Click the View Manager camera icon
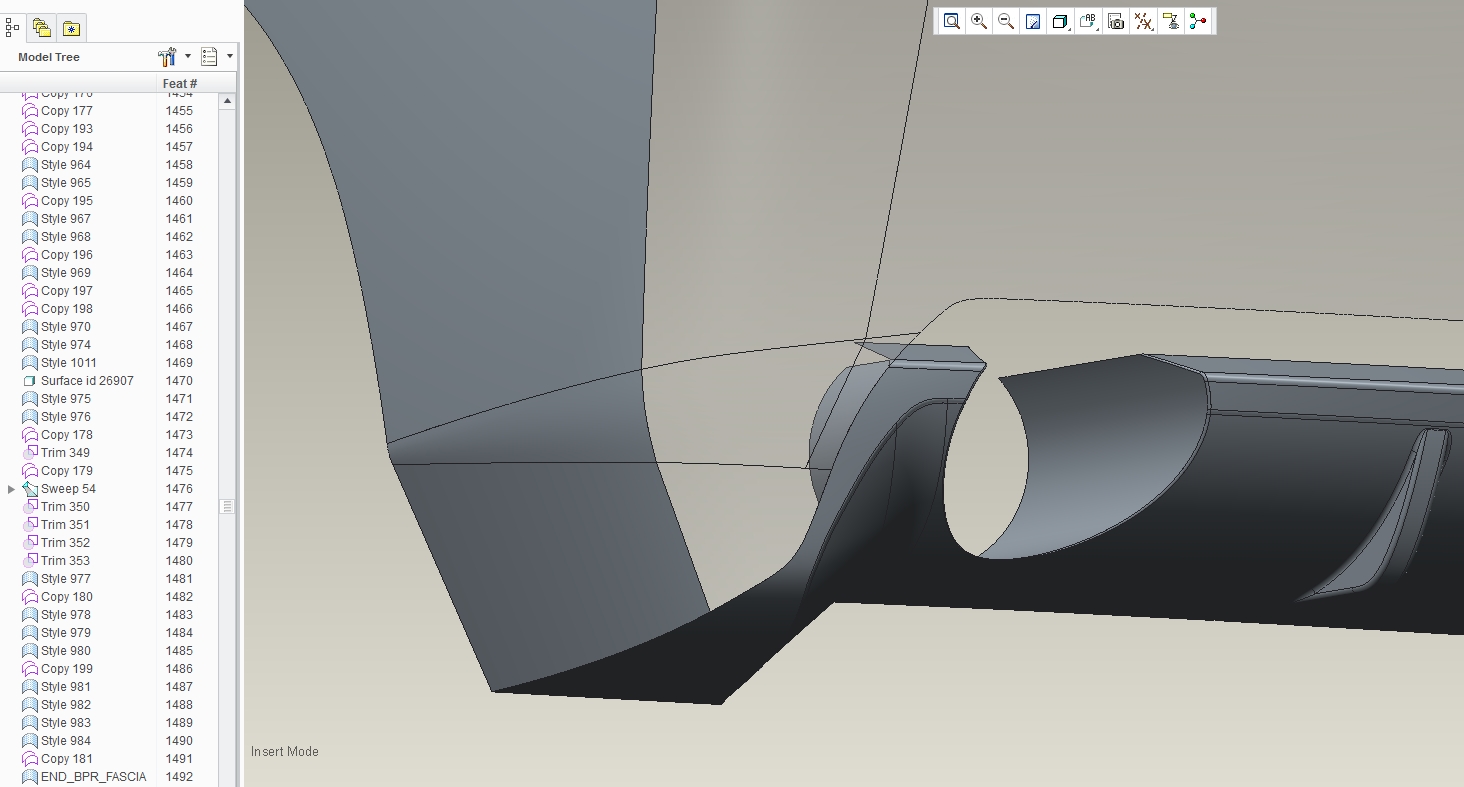 tap(1116, 21)
